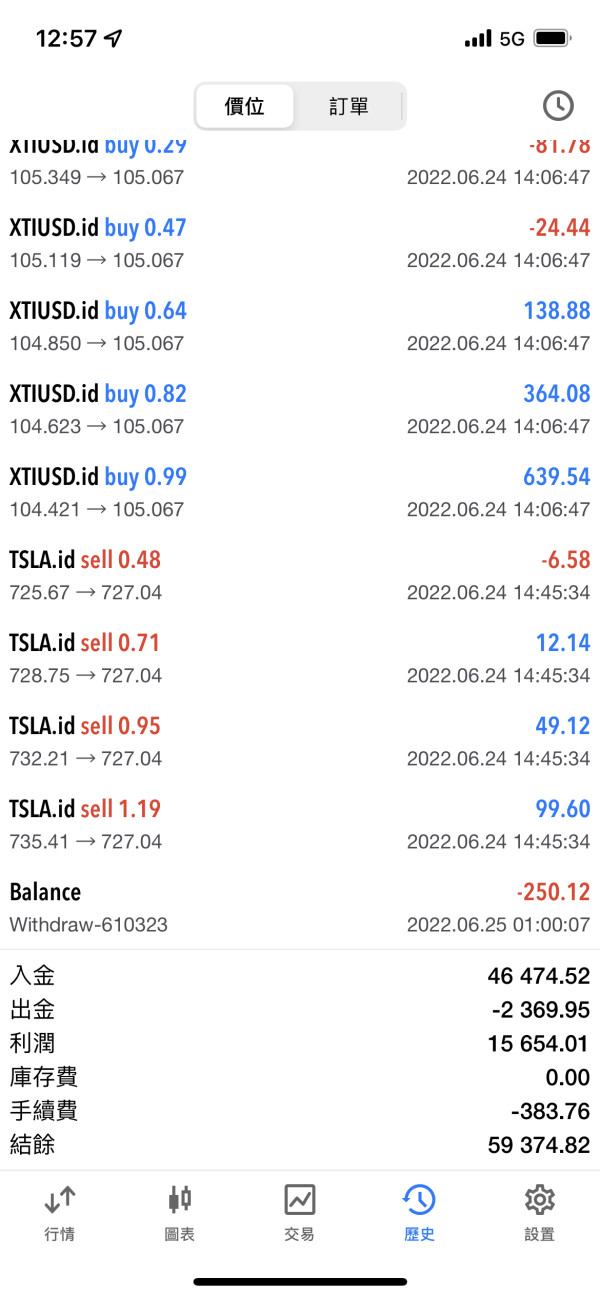Tap the 5G network status indicator
The height and width of the screenshot is (1298, 600).
(512, 39)
